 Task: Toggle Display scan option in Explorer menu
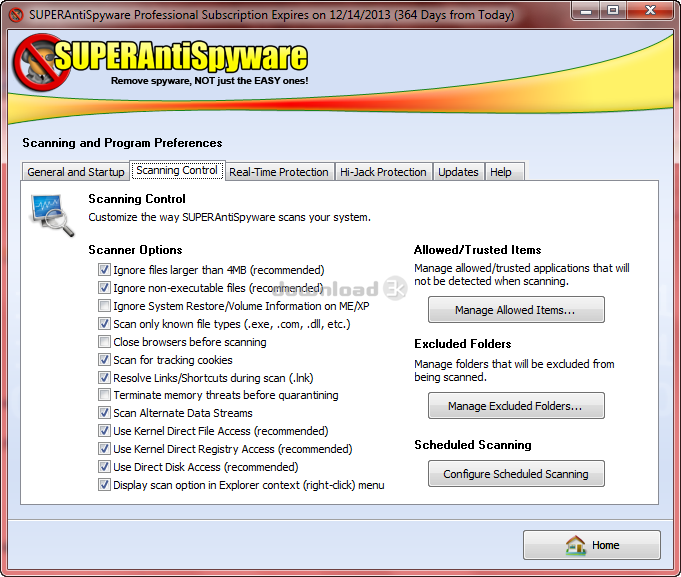point(104,485)
